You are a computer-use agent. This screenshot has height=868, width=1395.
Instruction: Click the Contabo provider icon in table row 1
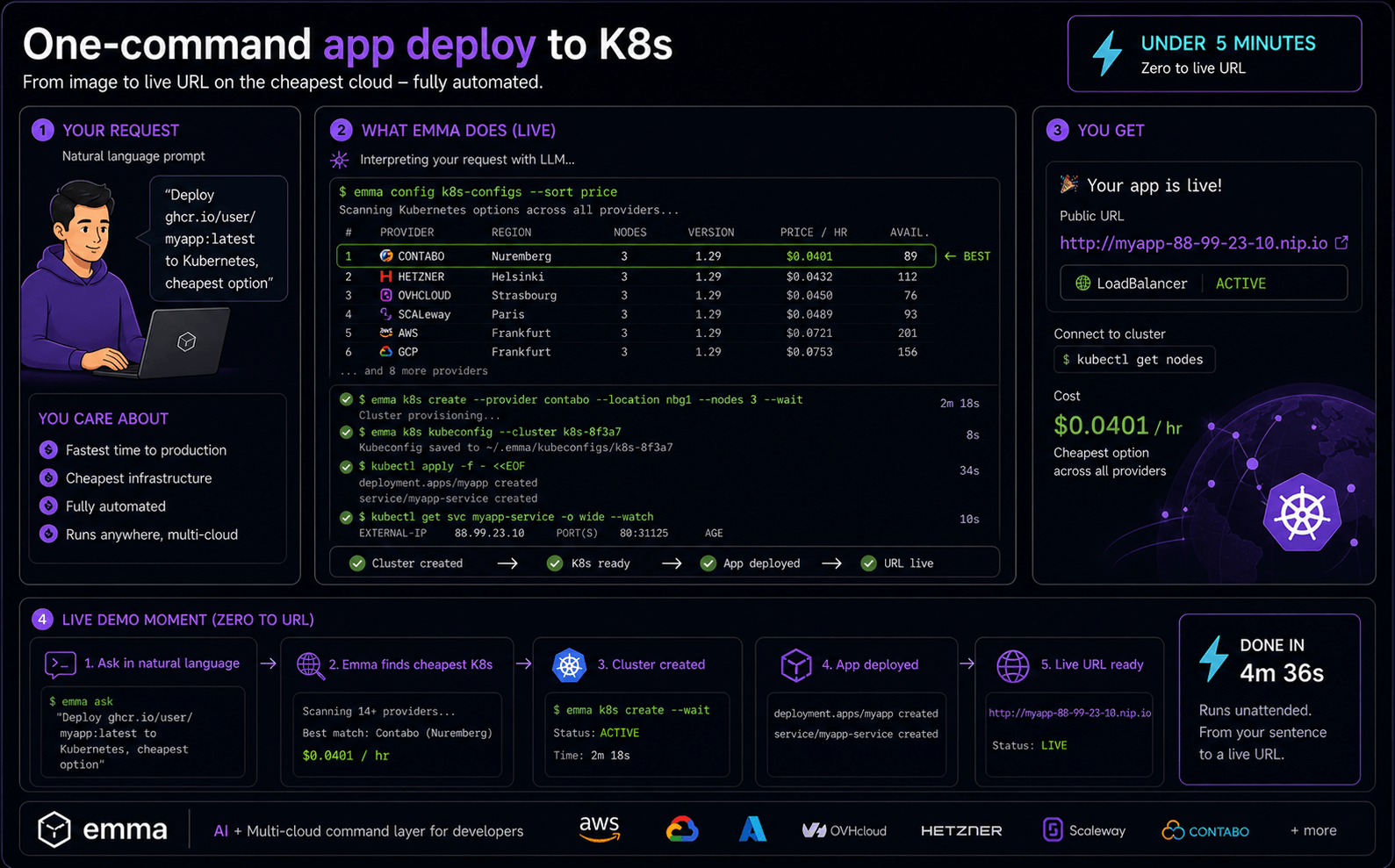coord(386,256)
